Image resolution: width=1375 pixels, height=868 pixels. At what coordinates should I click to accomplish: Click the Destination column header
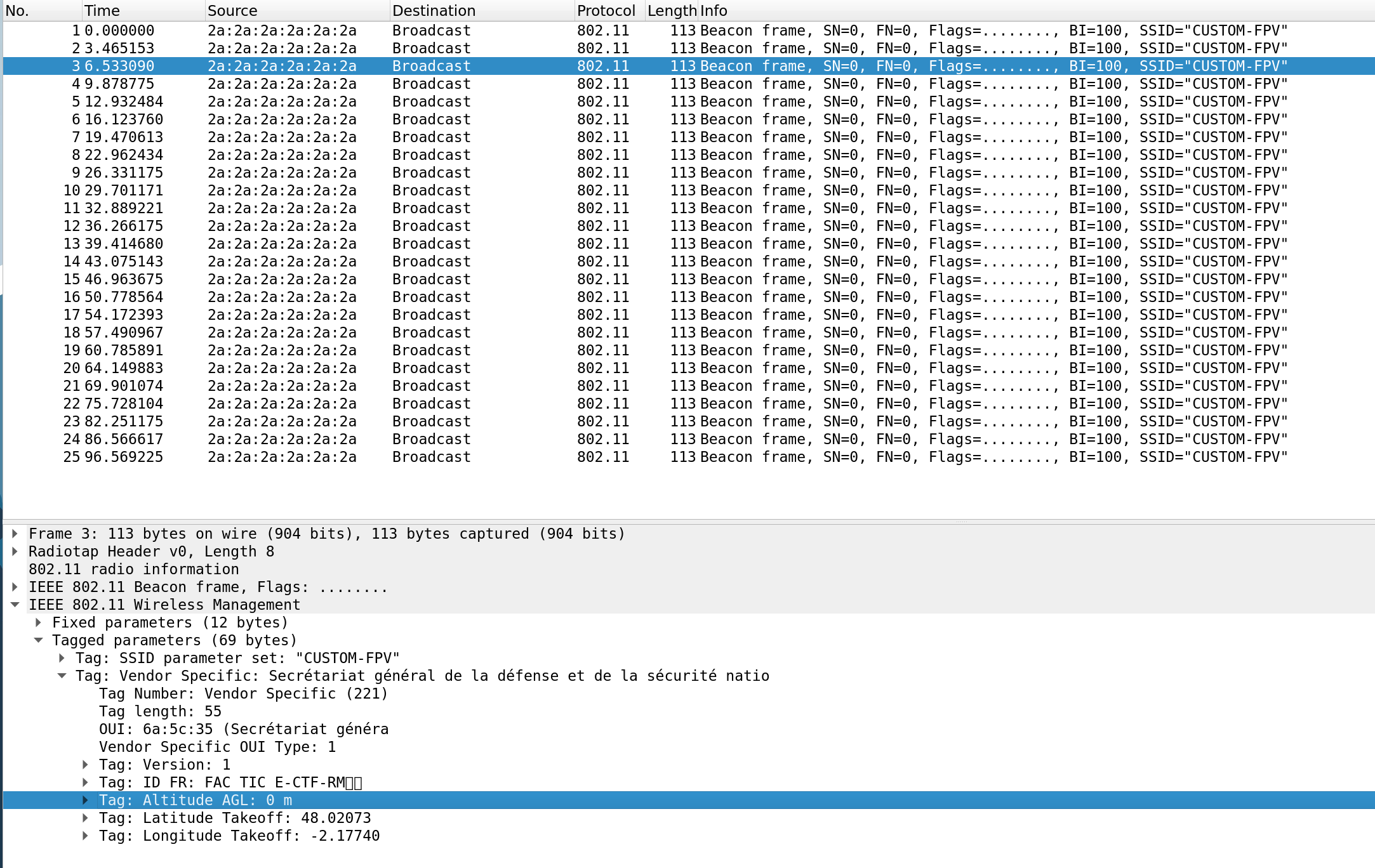click(x=434, y=11)
